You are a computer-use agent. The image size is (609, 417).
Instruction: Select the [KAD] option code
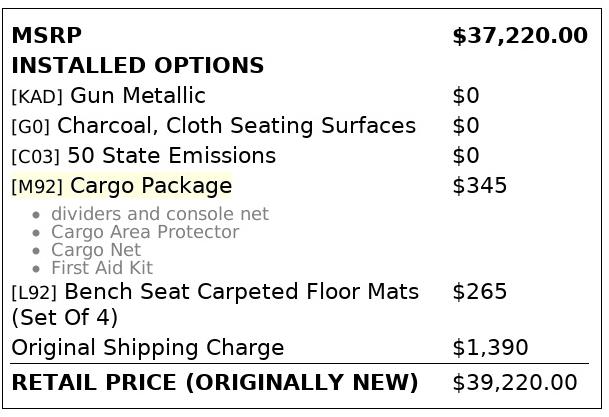point(37,97)
